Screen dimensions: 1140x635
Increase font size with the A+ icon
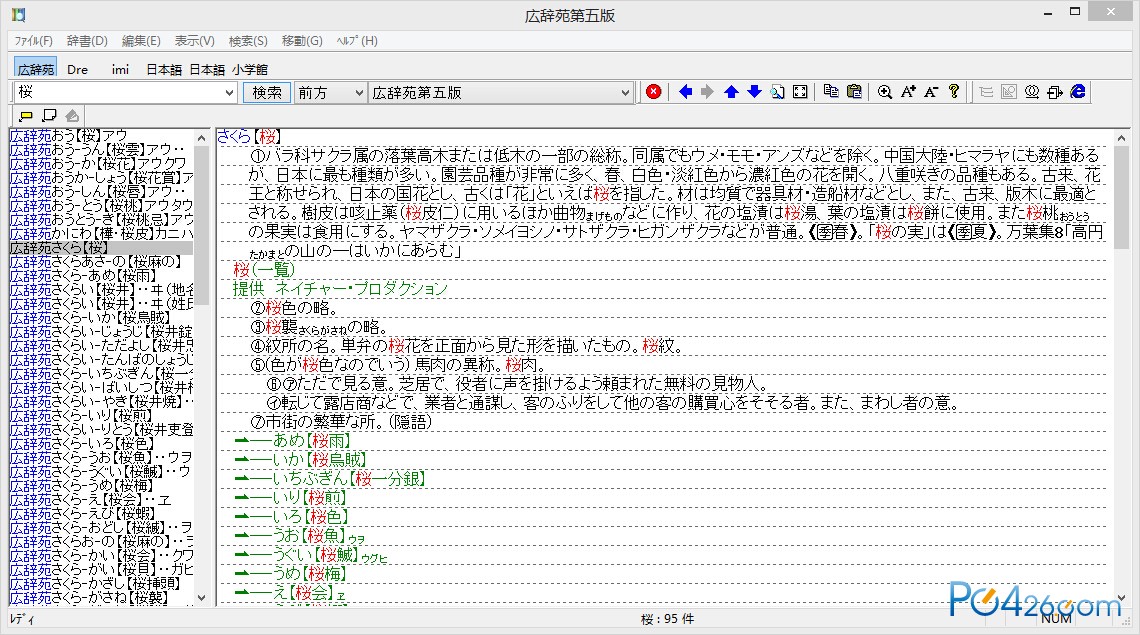tap(908, 92)
